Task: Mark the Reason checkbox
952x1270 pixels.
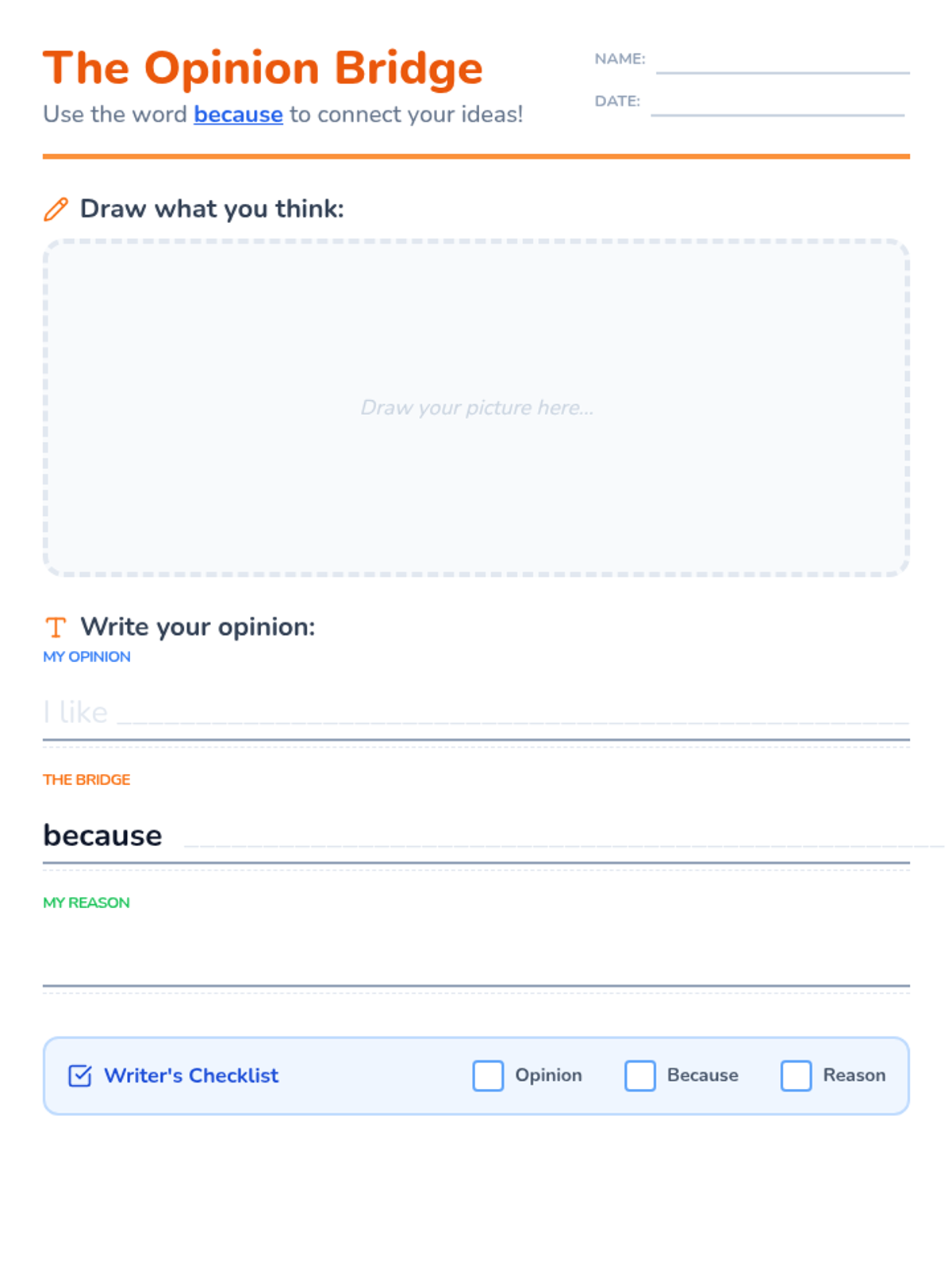Action: tap(796, 1076)
